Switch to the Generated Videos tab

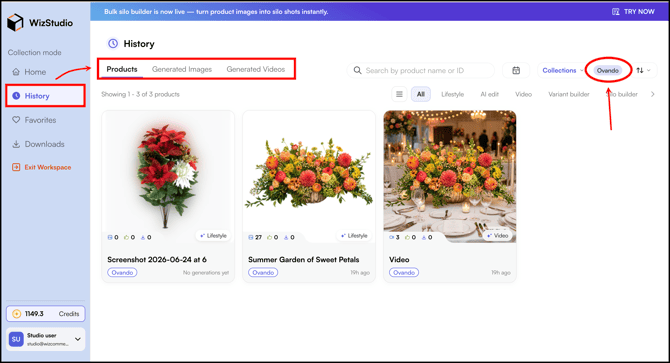tap(256, 69)
